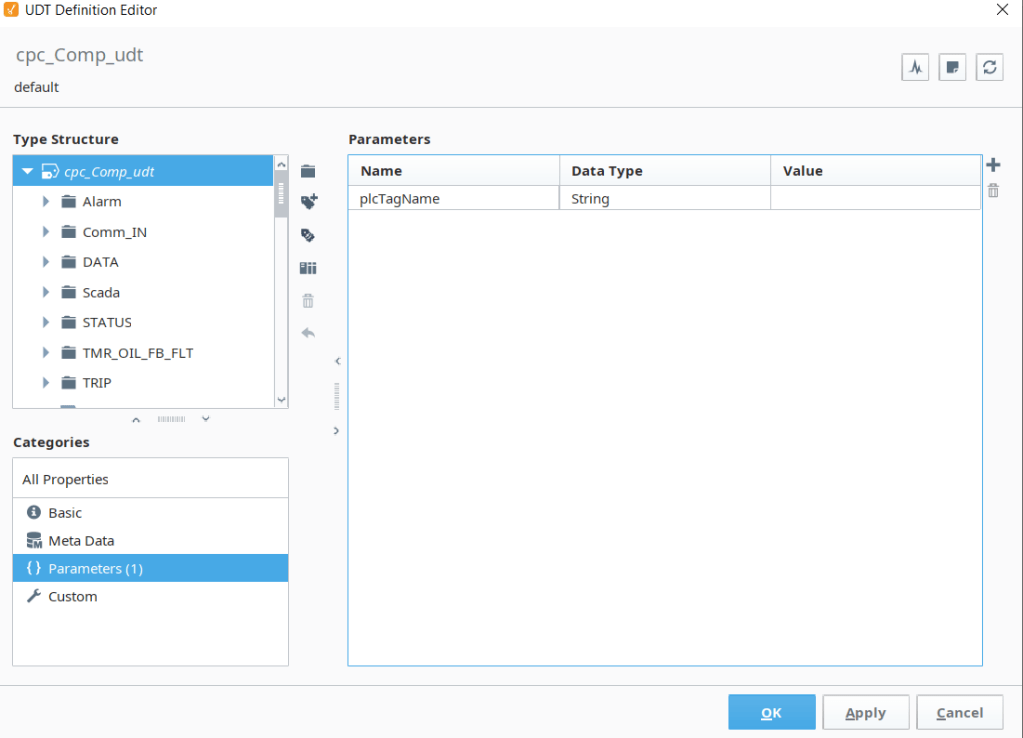The height and width of the screenshot is (738, 1023).
Task: Click the multi-tag icon below add tag
Action: (x=308, y=235)
